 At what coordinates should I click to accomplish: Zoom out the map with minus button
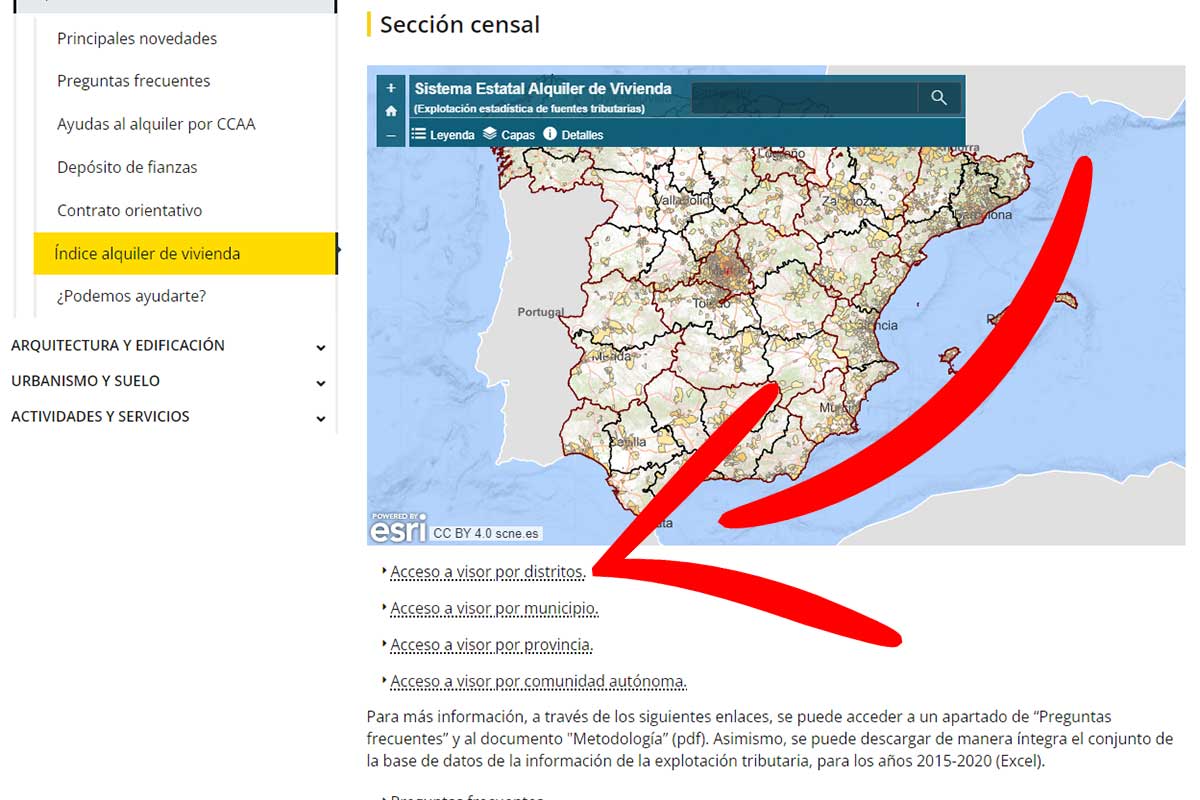point(390,135)
